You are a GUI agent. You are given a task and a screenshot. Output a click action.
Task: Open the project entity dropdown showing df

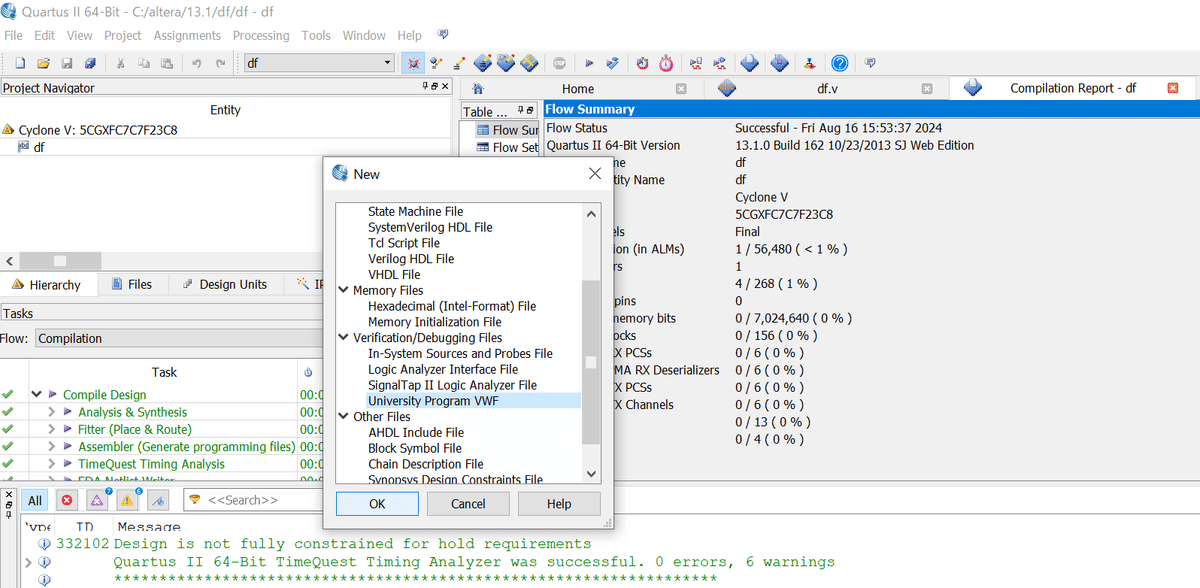tap(319, 63)
